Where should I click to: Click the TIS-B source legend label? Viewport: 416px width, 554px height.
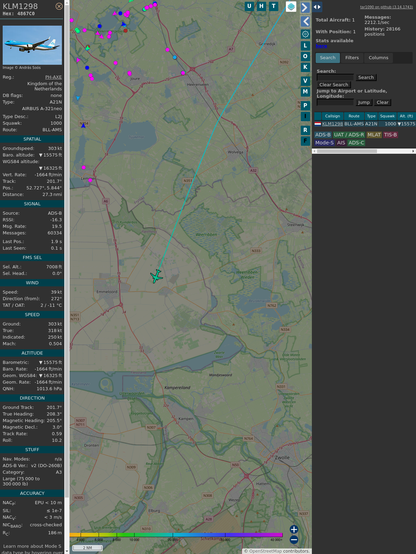pos(390,135)
